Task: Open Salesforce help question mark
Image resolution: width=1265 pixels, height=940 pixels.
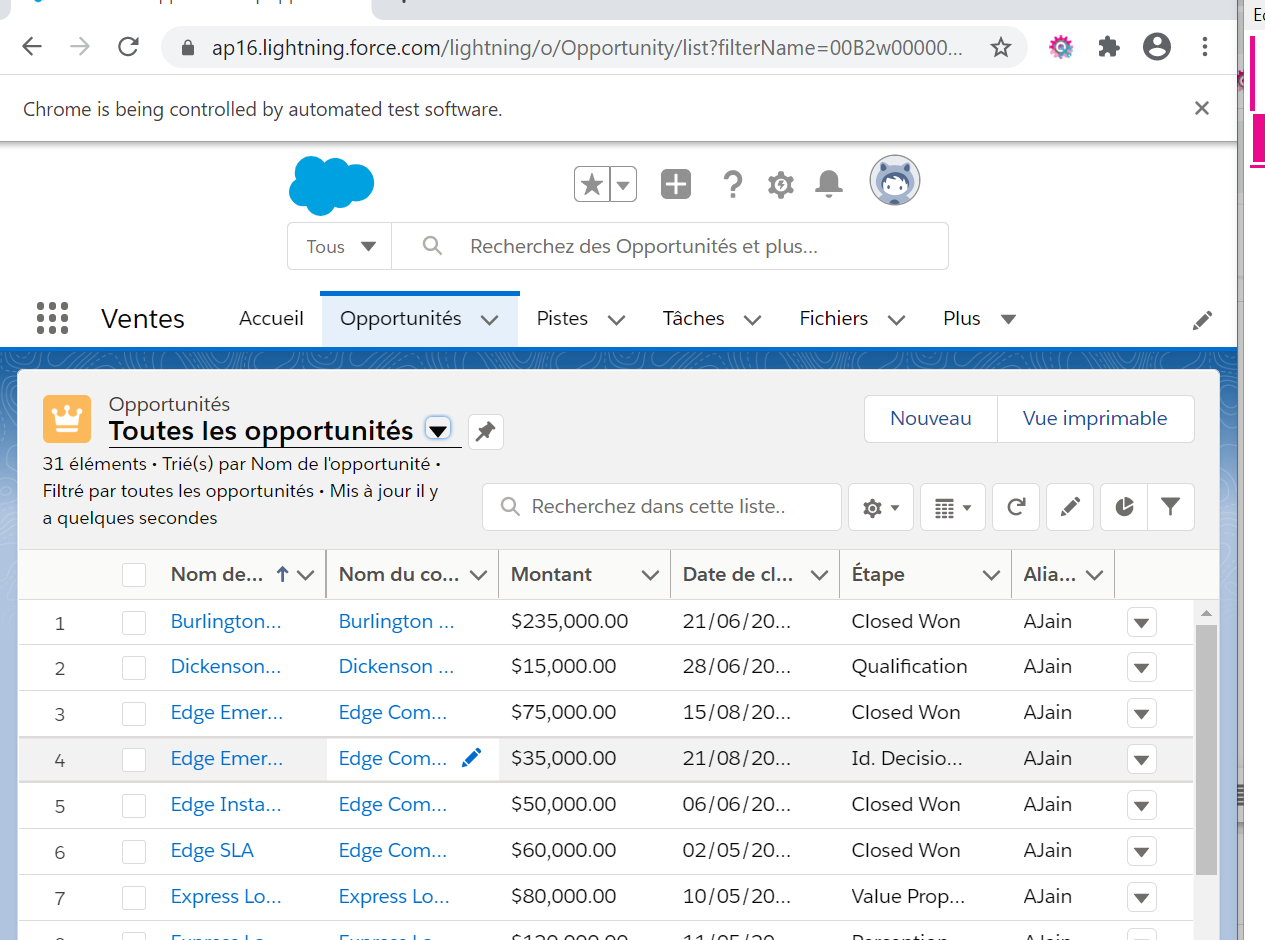Action: 732,184
